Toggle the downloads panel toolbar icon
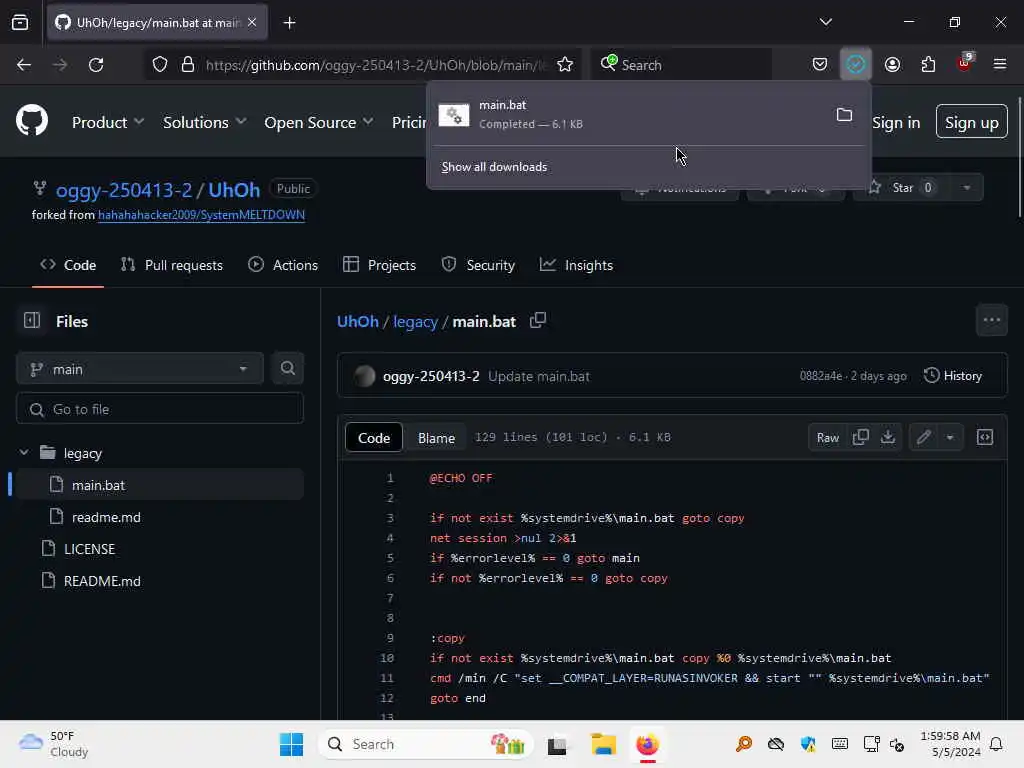Image resolution: width=1024 pixels, height=768 pixels. [x=856, y=65]
